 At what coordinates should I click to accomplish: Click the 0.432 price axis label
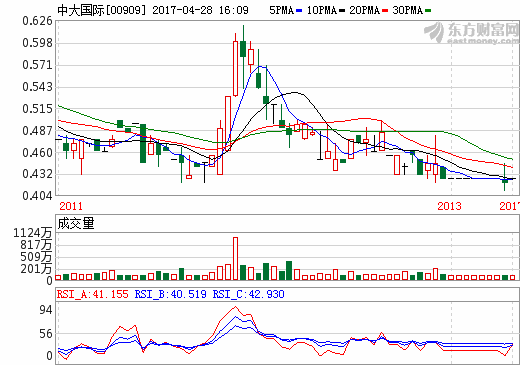[38, 174]
